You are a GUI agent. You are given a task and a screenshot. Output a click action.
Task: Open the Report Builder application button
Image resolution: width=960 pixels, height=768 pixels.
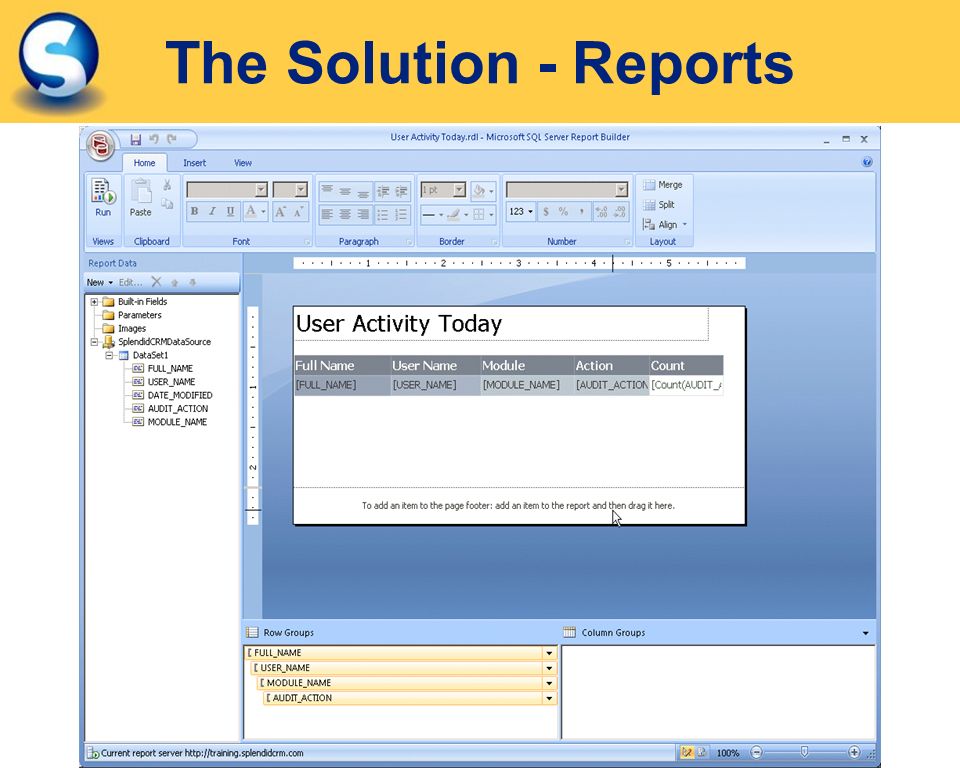coord(100,146)
